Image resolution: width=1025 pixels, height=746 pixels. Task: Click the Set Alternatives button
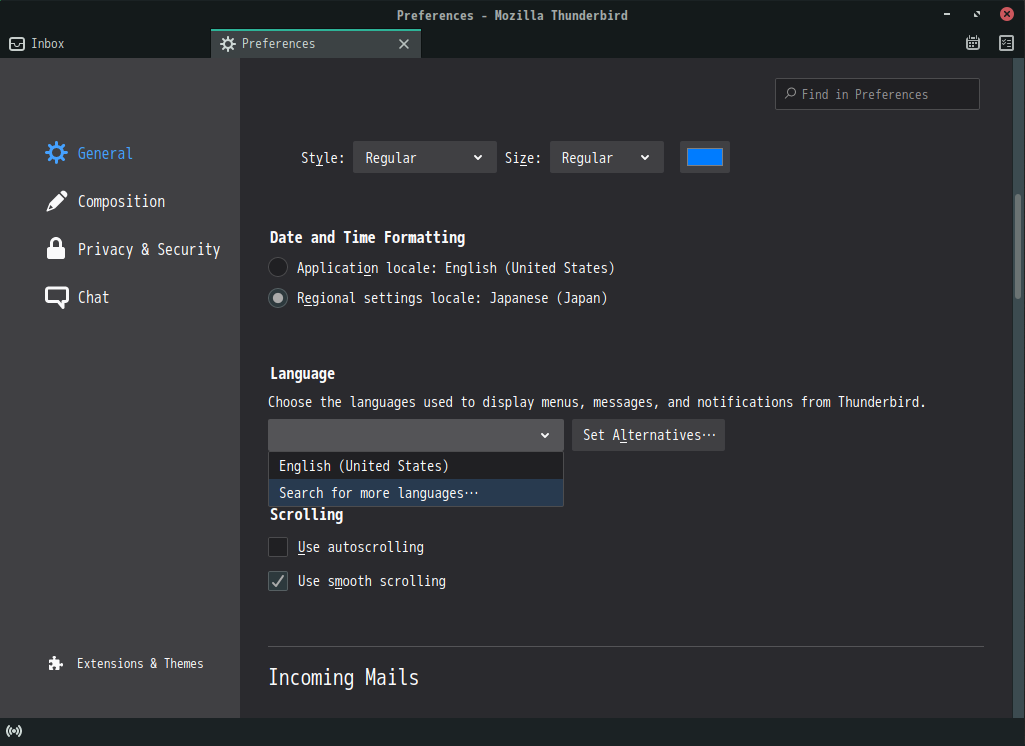coord(648,435)
